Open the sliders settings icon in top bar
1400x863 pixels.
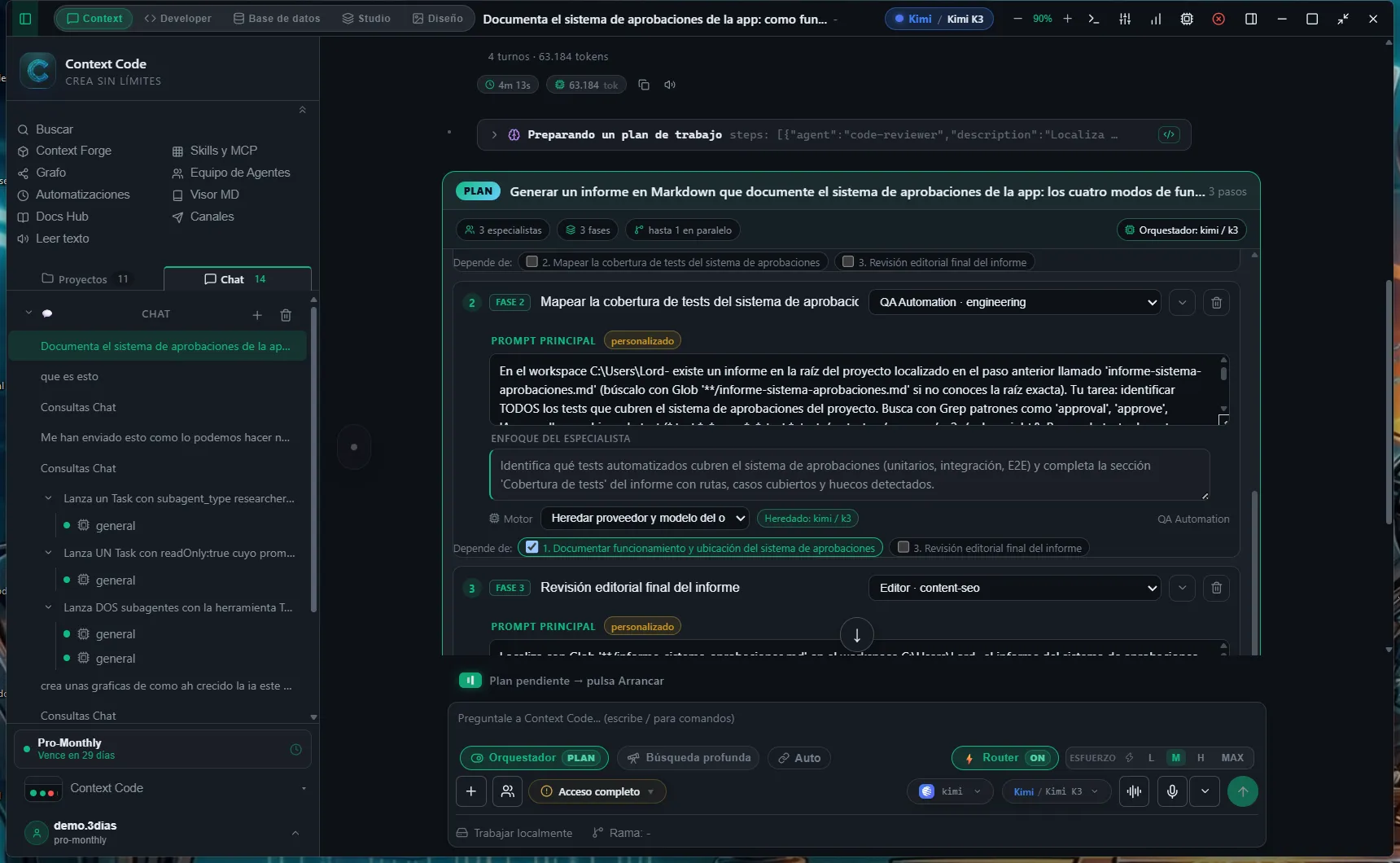pos(1125,19)
